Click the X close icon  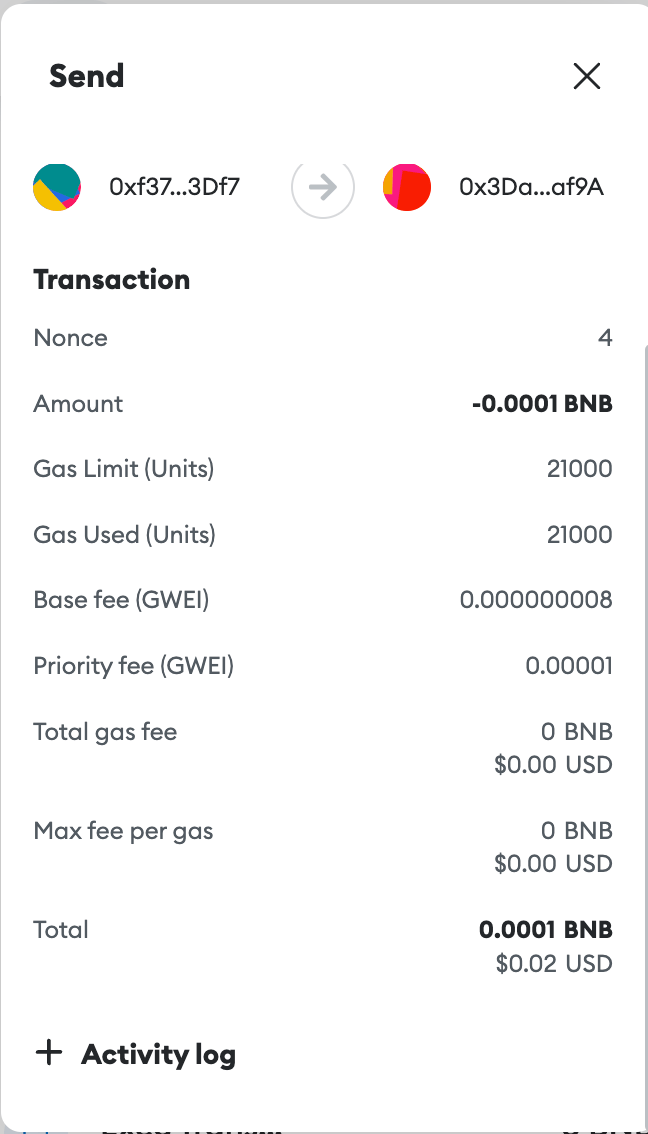coord(587,76)
